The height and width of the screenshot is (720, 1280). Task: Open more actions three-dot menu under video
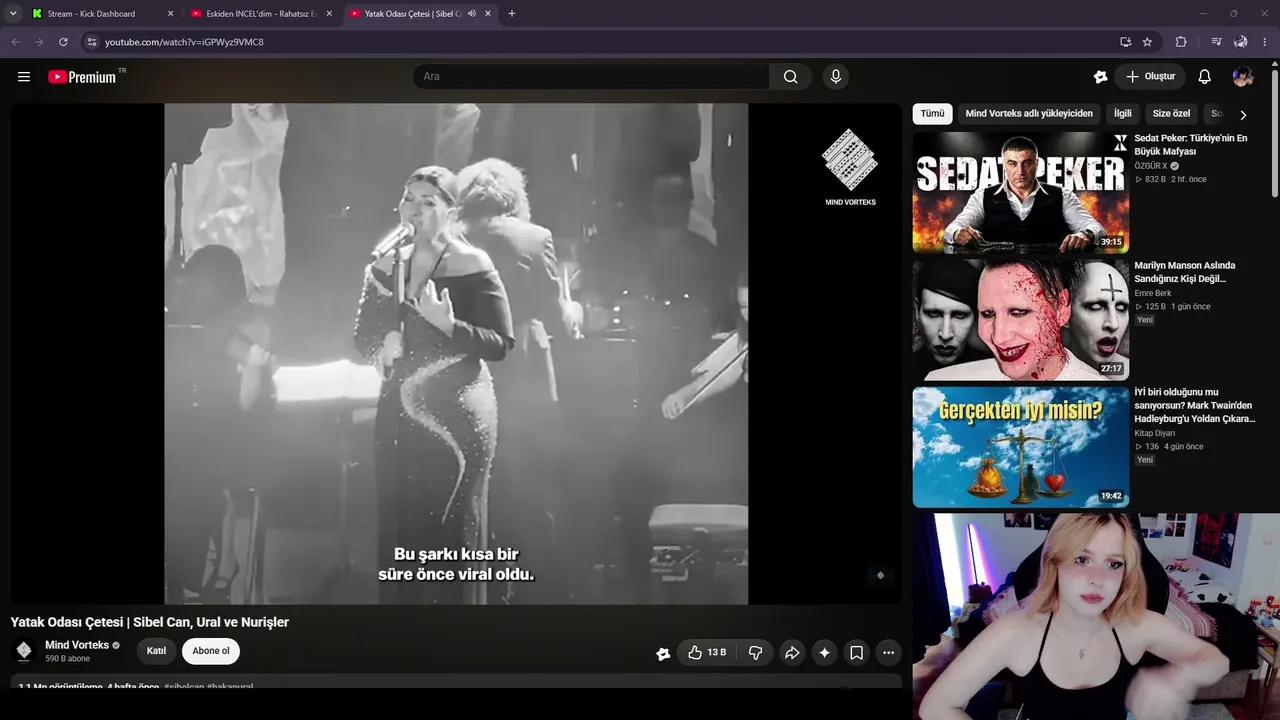click(888, 653)
